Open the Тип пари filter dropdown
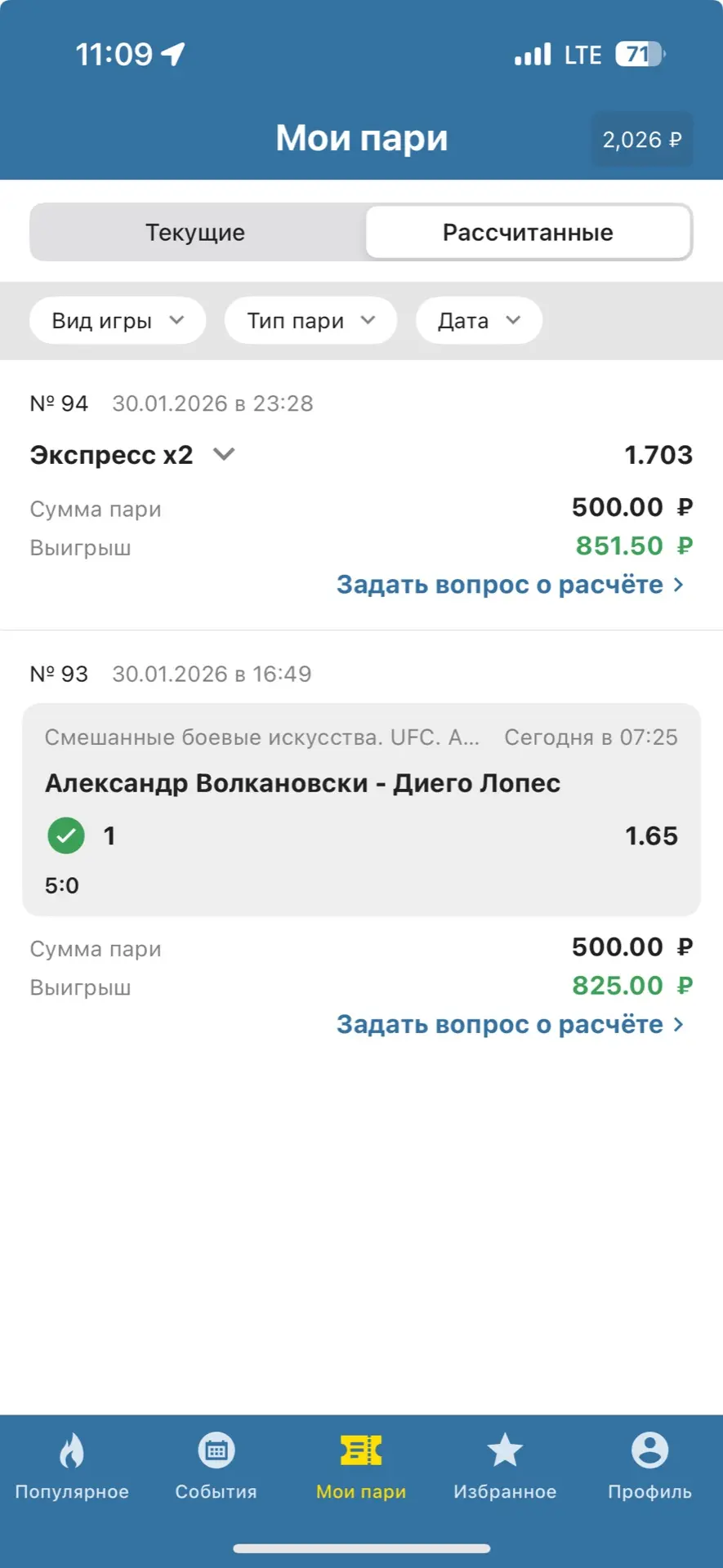The image size is (723, 1568). click(x=310, y=320)
